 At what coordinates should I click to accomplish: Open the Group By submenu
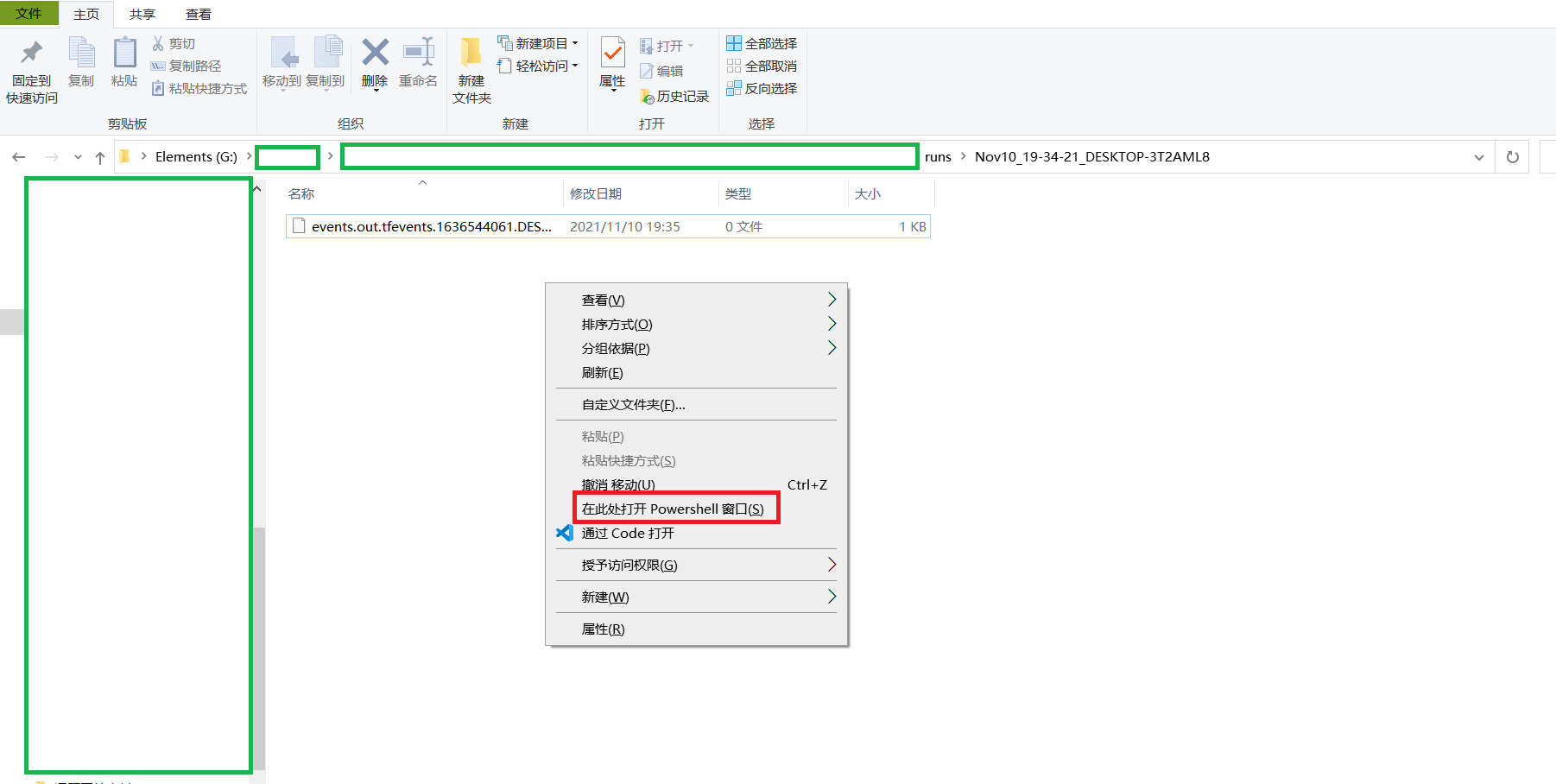click(x=697, y=348)
